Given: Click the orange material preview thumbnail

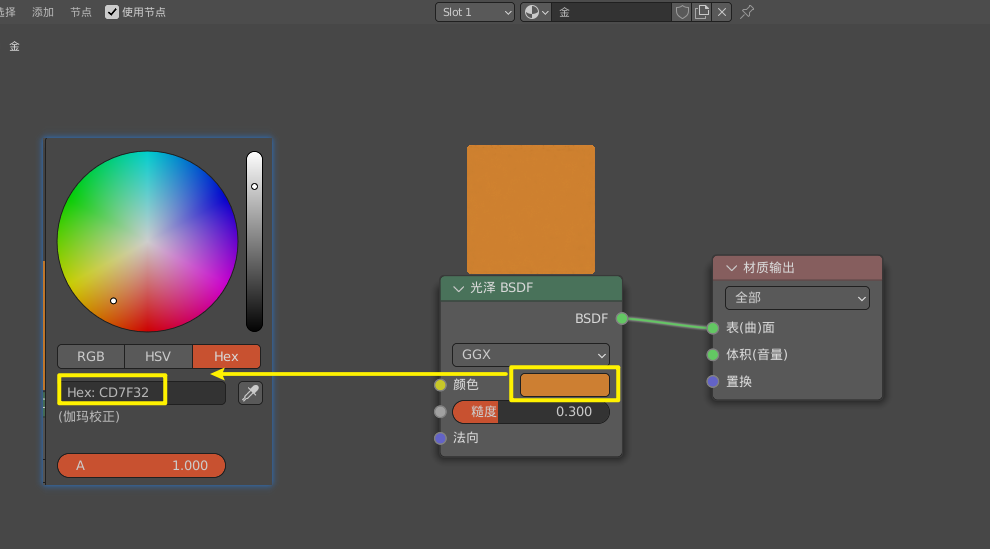Looking at the screenshot, I should [530, 210].
